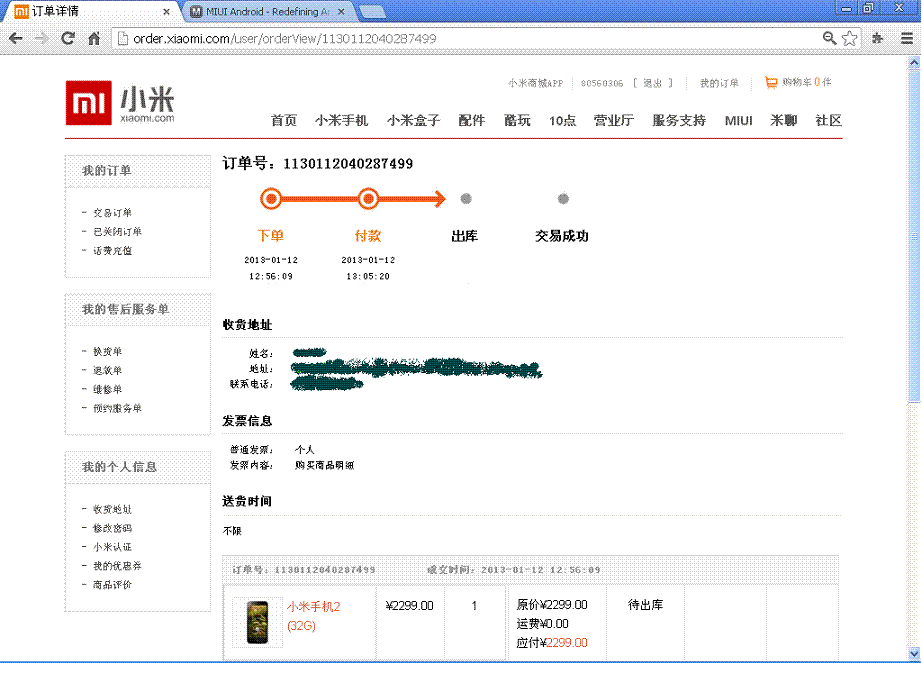Viewport: 922px width, 692px height.
Task: Open the browser home page icon
Action: (94, 39)
